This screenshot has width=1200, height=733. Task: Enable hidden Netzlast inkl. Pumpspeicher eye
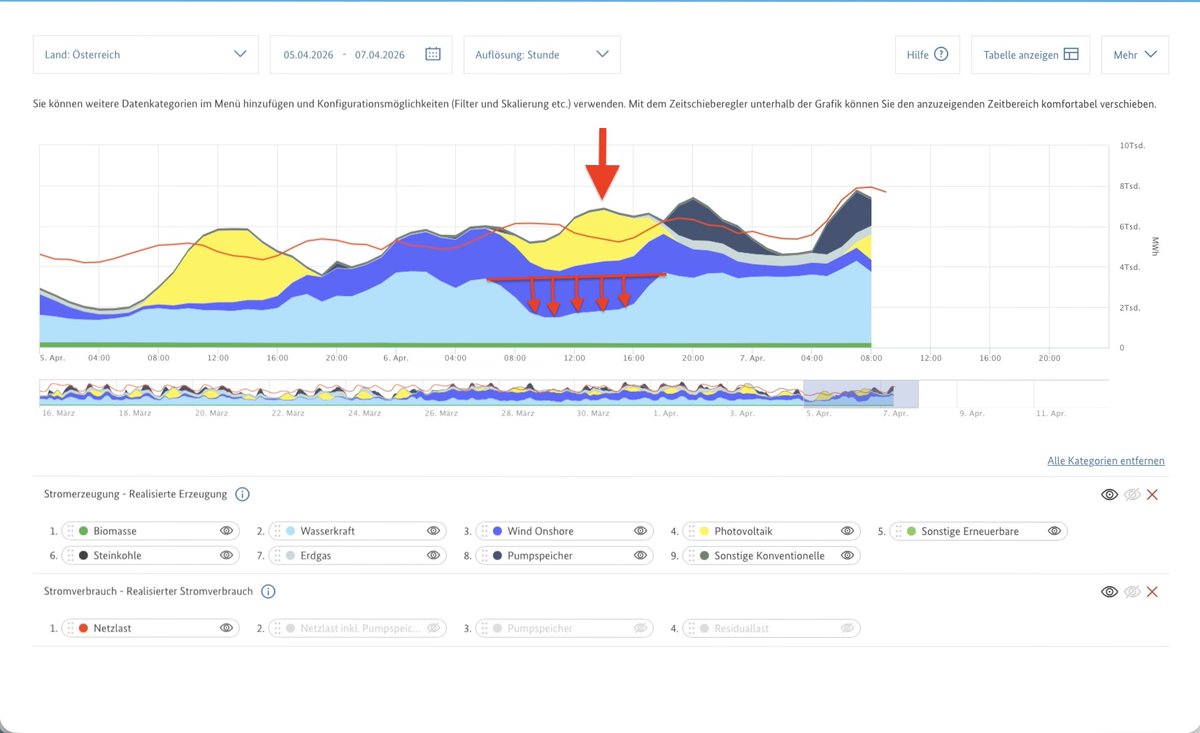[x=433, y=628]
